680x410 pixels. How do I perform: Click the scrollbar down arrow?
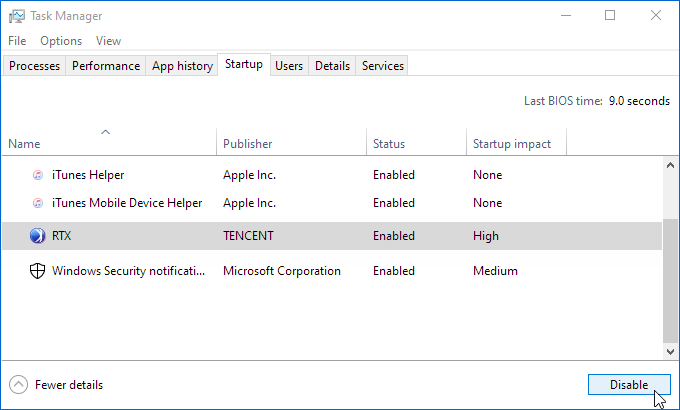(670, 351)
